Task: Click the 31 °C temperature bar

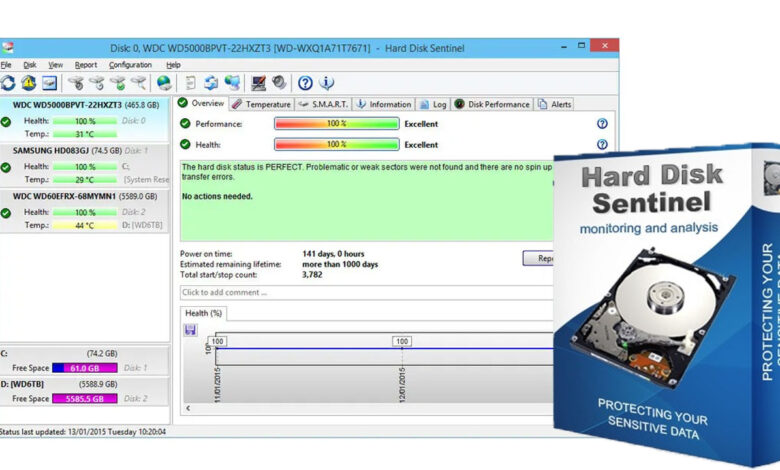Action: tap(85, 134)
